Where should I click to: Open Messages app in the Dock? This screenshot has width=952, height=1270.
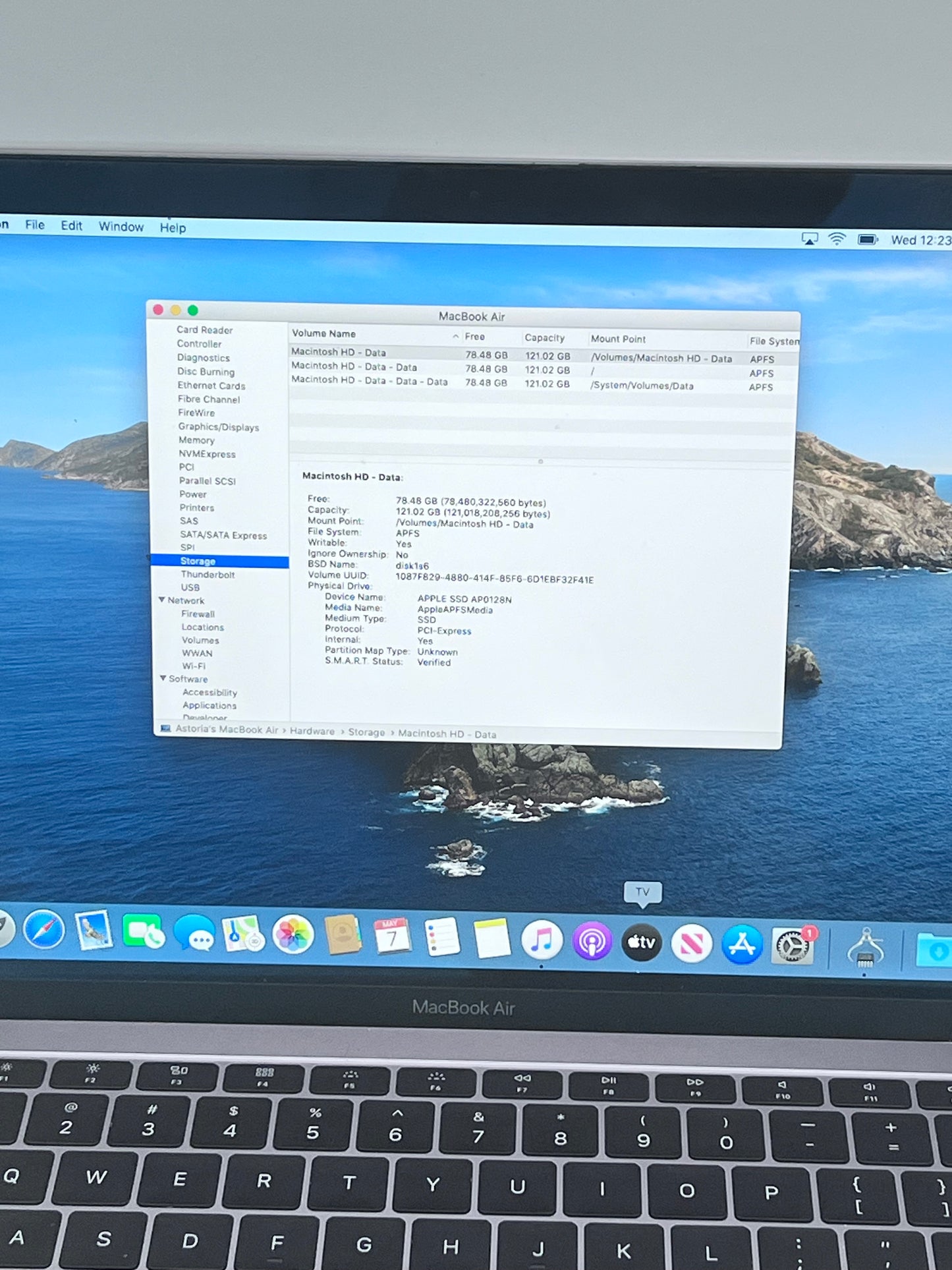pyautogui.click(x=194, y=933)
